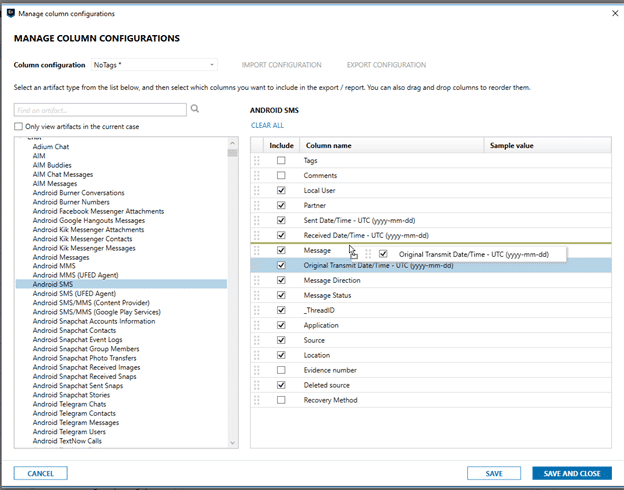Select Android TextNow Calls artifact
Image resolution: width=624 pixels, height=490 pixels.
[x=67, y=441]
